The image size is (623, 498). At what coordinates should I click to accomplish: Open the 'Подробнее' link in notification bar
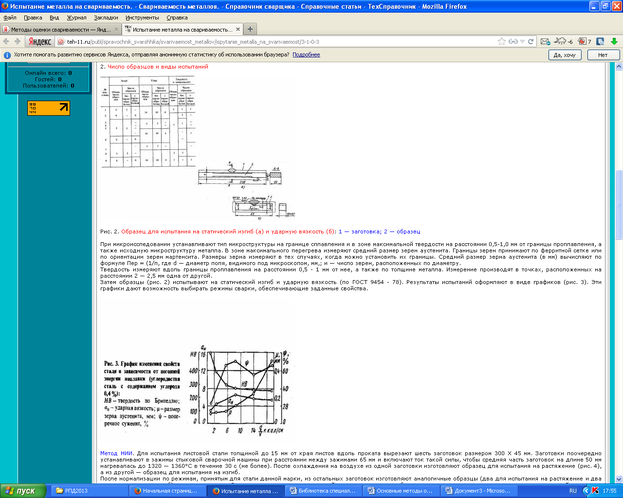click(x=306, y=55)
